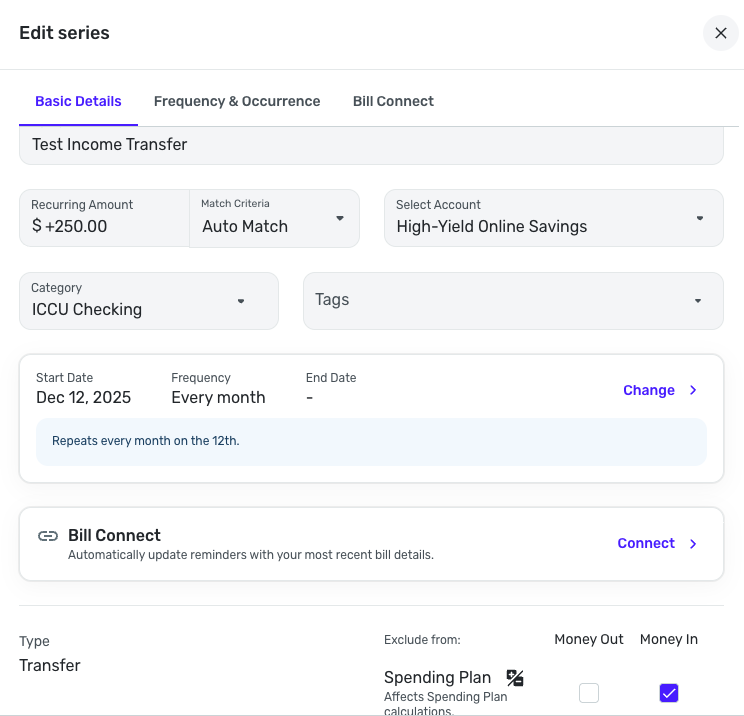Switch to Frequency & Occurrence tab
The width and height of the screenshot is (744, 716).
(x=237, y=101)
